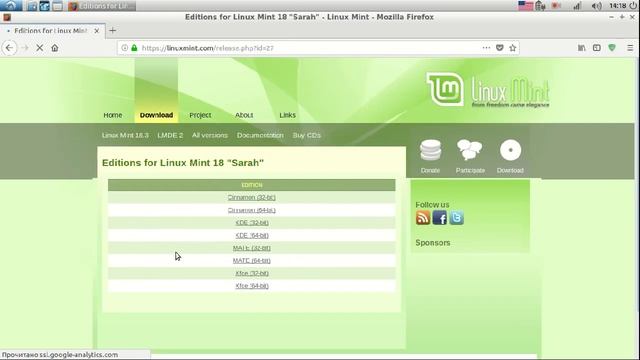Click the clock showing 14:18
Screen dimensions: 640x360
coord(618,6)
